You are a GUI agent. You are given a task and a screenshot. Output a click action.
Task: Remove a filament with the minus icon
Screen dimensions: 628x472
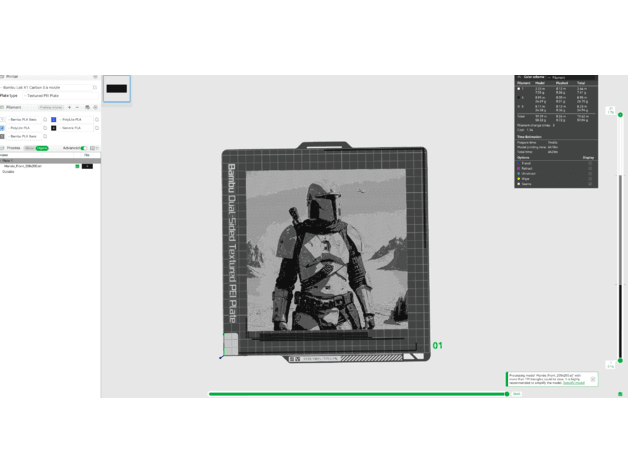pyautogui.click(x=77, y=107)
